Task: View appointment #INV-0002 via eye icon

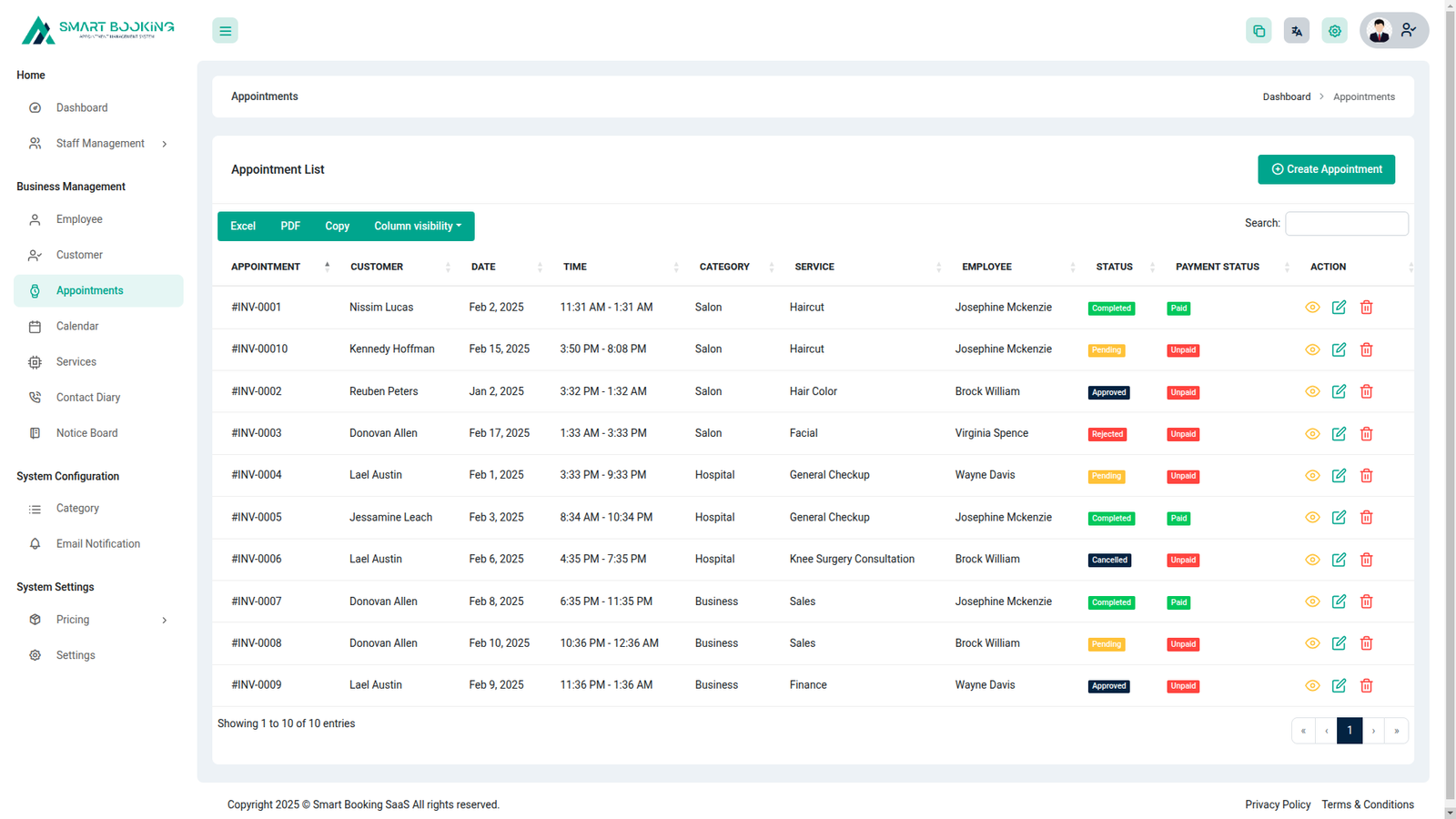Action: click(1312, 392)
